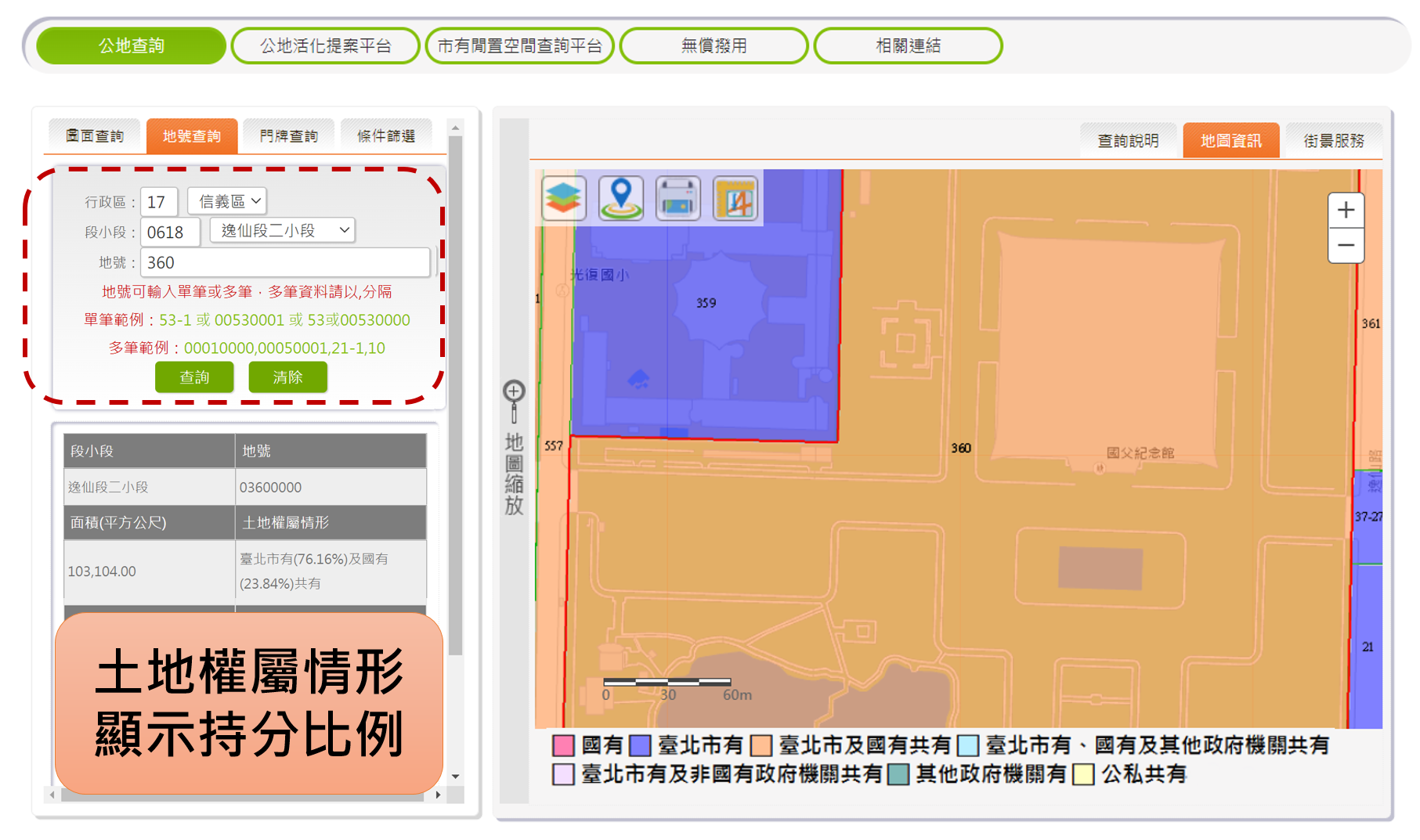The image size is (1420, 840).
Task: Open the map measure tool icon
Action: point(735,198)
